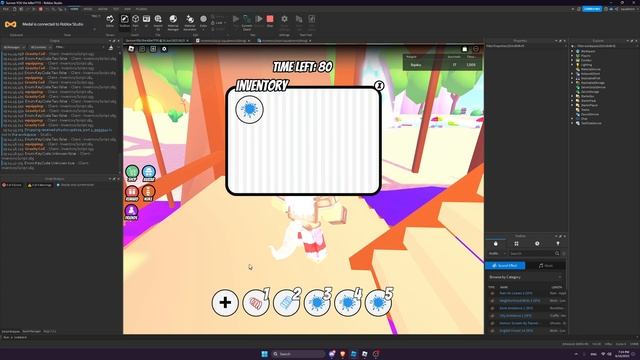Open the red Rewards button in game
The height and width of the screenshot is (360, 640).
click(132, 193)
